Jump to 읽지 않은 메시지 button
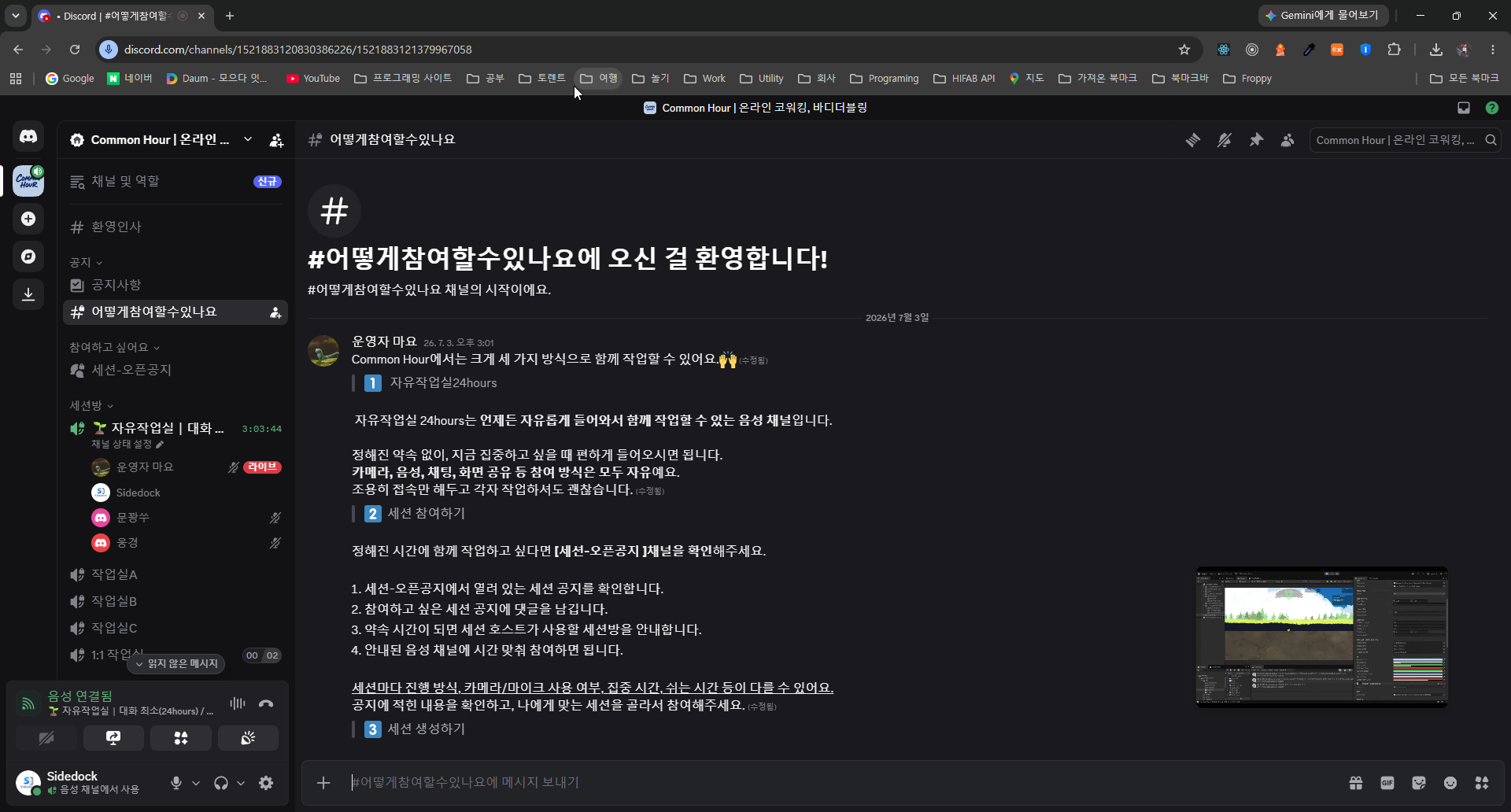 click(x=176, y=664)
